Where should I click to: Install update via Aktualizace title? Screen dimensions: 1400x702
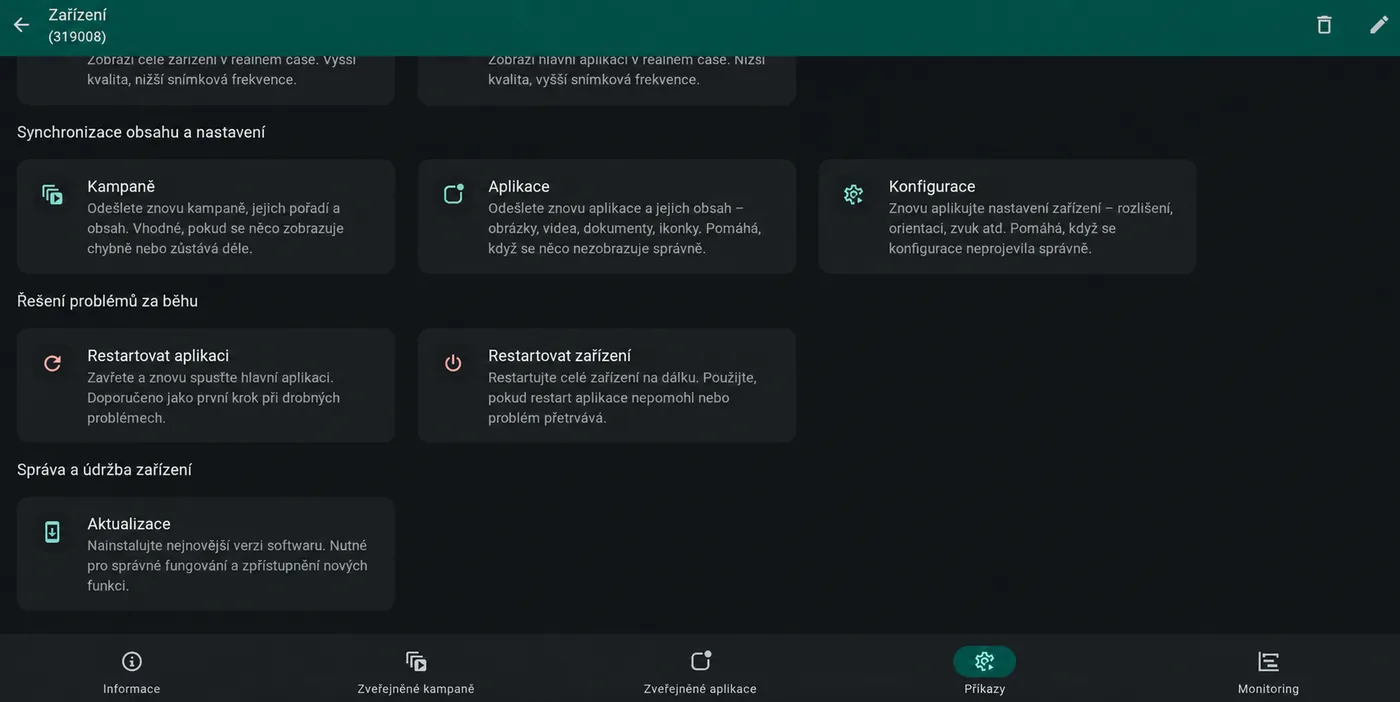(x=129, y=524)
